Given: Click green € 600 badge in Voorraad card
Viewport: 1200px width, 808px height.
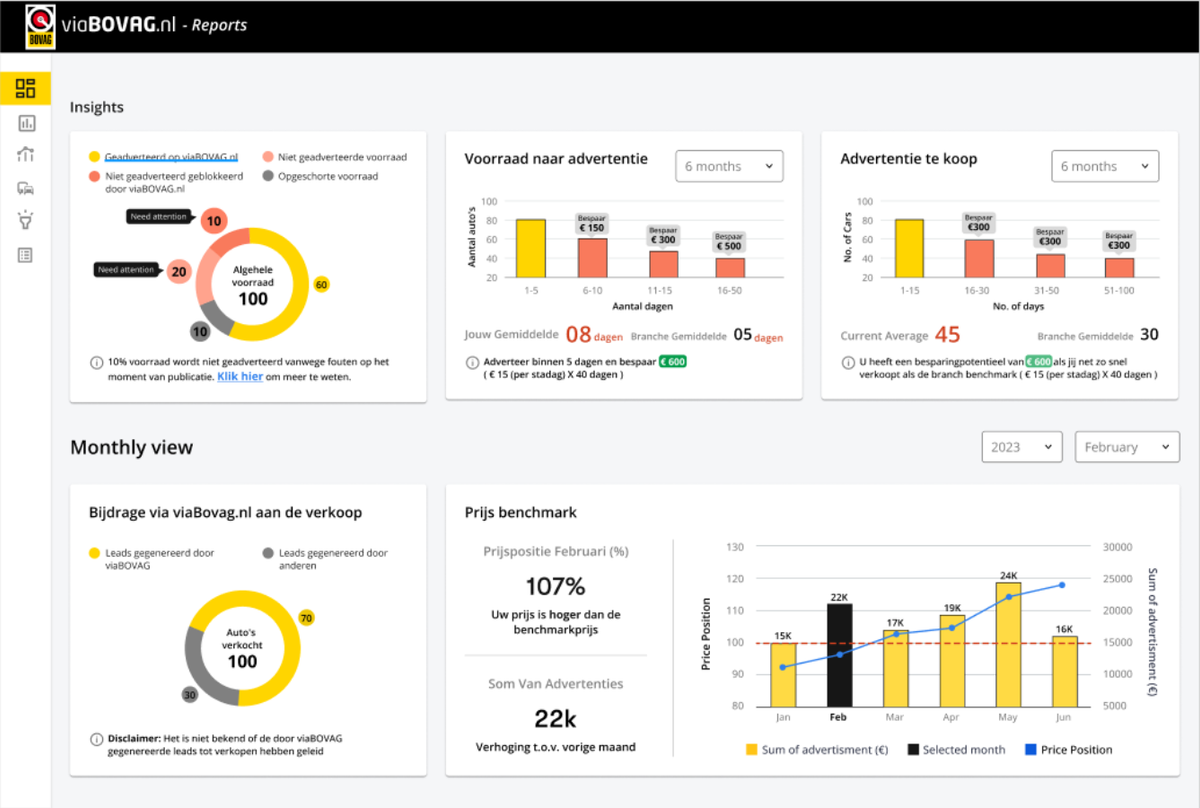Looking at the screenshot, I should tap(672, 362).
